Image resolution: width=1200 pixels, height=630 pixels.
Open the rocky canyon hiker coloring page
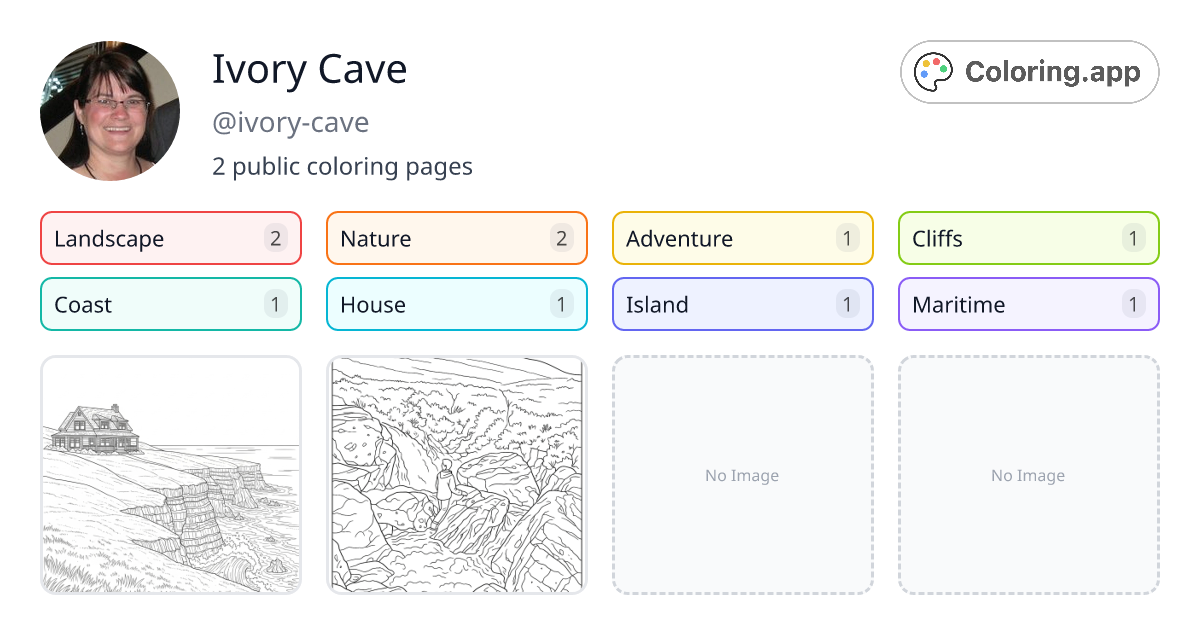click(x=456, y=475)
